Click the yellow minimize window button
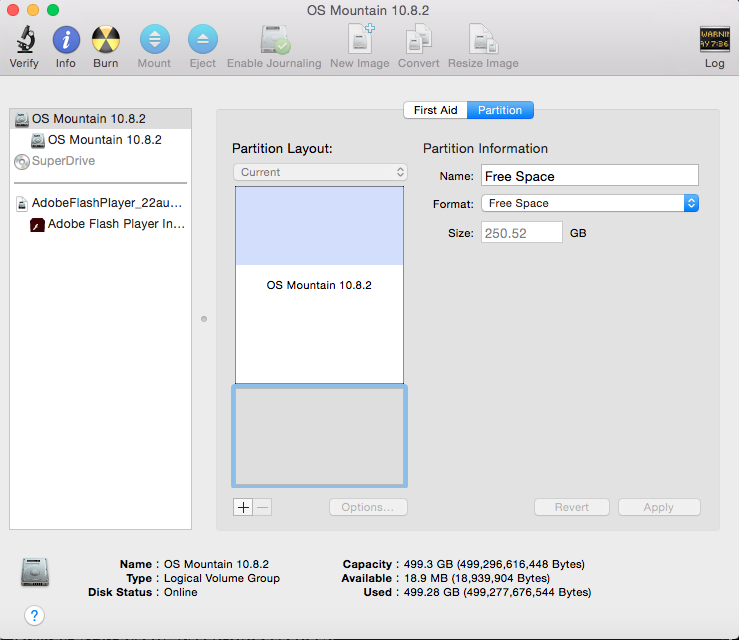The height and width of the screenshot is (640, 739). point(33,10)
